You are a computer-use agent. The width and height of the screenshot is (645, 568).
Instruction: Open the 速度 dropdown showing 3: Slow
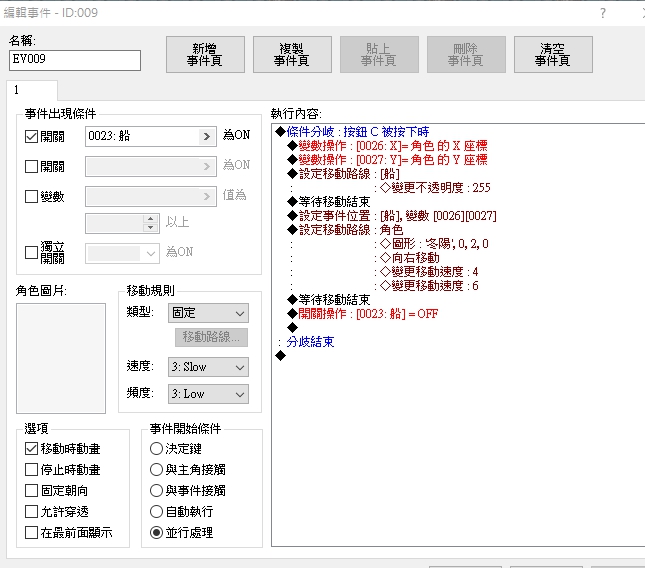[x=208, y=367]
